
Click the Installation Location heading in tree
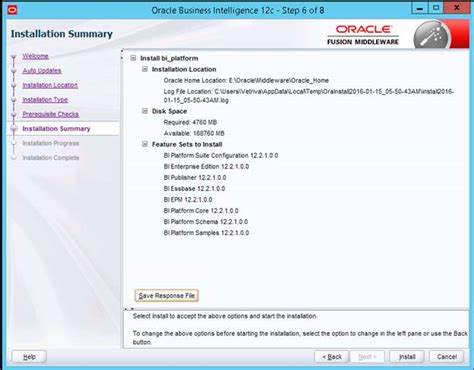184,69
